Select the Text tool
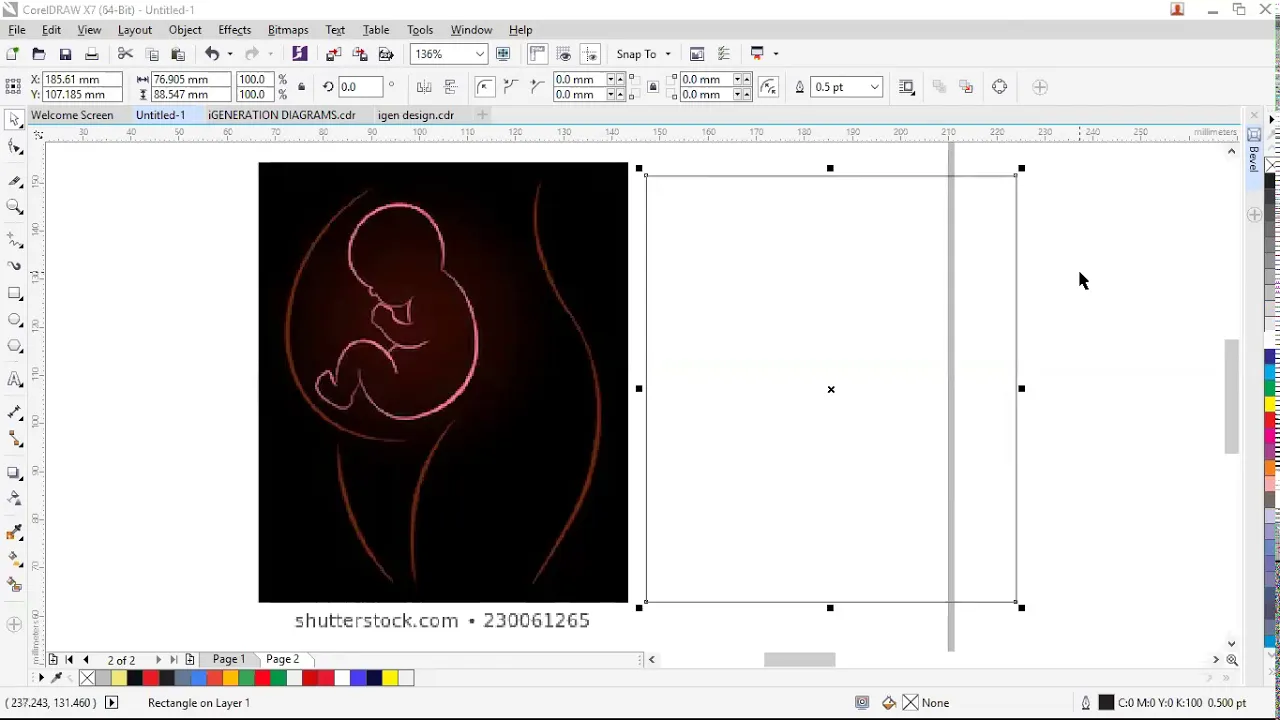The height and width of the screenshot is (720, 1280). tap(14, 380)
